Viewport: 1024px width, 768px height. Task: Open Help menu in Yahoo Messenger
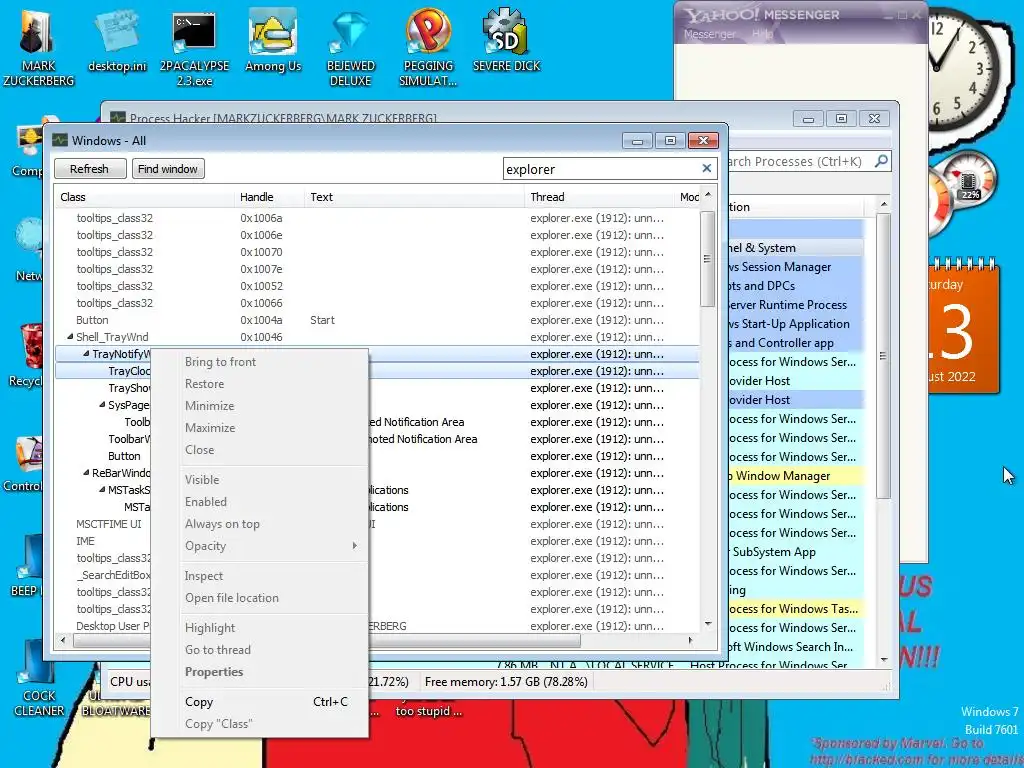point(762,34)
